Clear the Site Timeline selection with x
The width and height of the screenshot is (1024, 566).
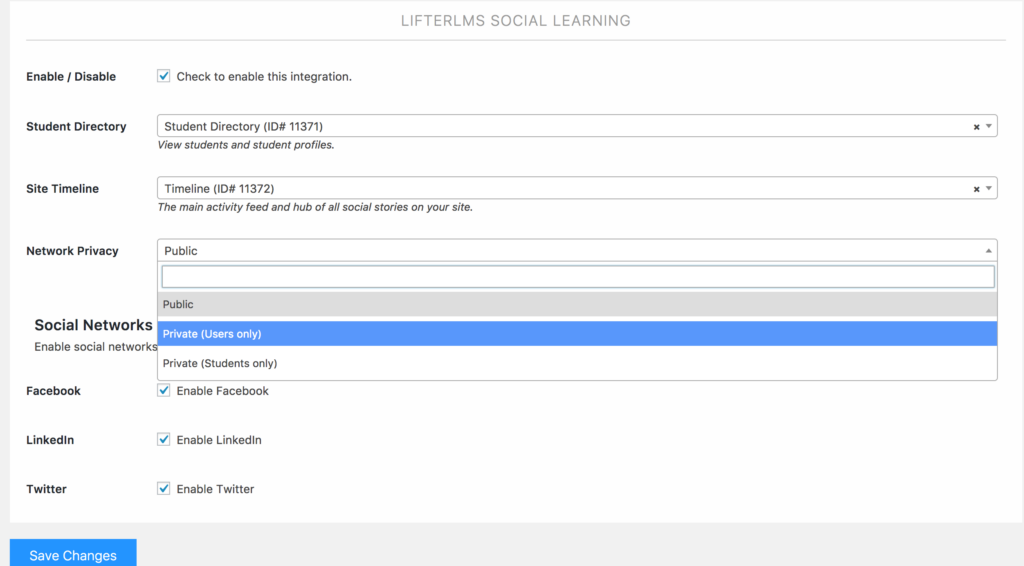pos(976,189)
